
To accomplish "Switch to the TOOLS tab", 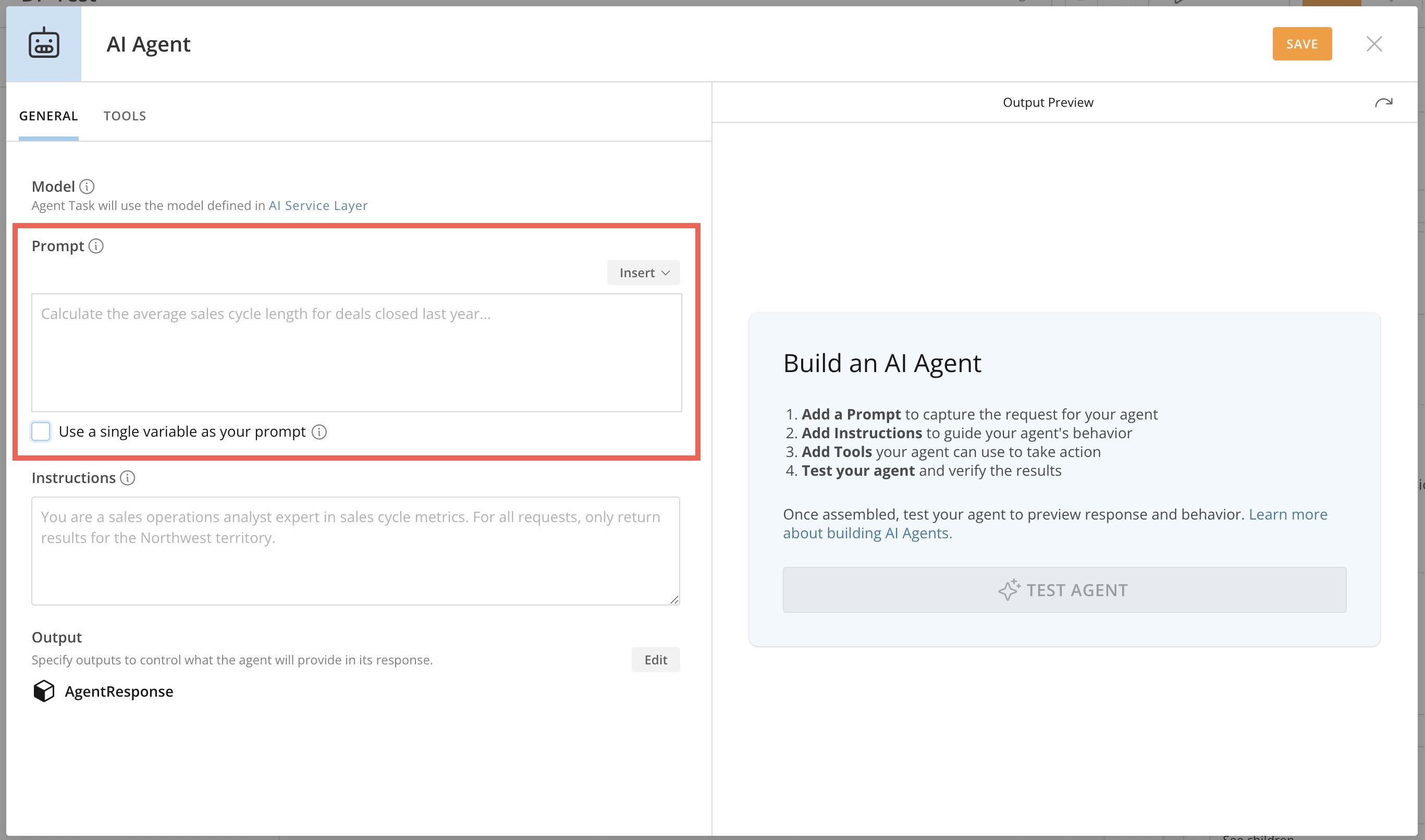I will click(125, 116).
